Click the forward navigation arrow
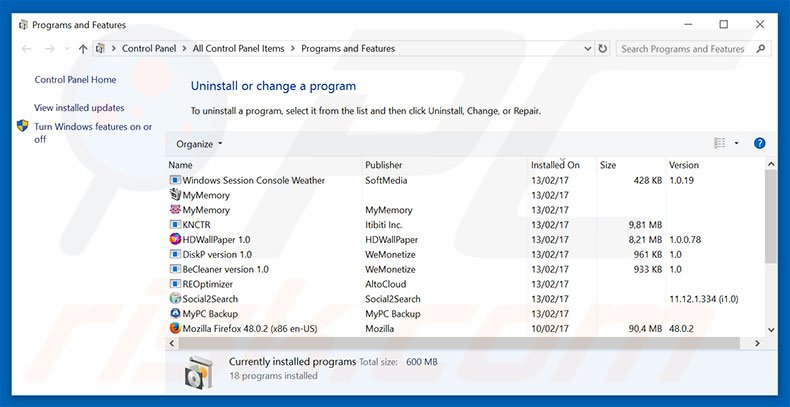Viewport: 790px width, 407px height. (49, 49)
